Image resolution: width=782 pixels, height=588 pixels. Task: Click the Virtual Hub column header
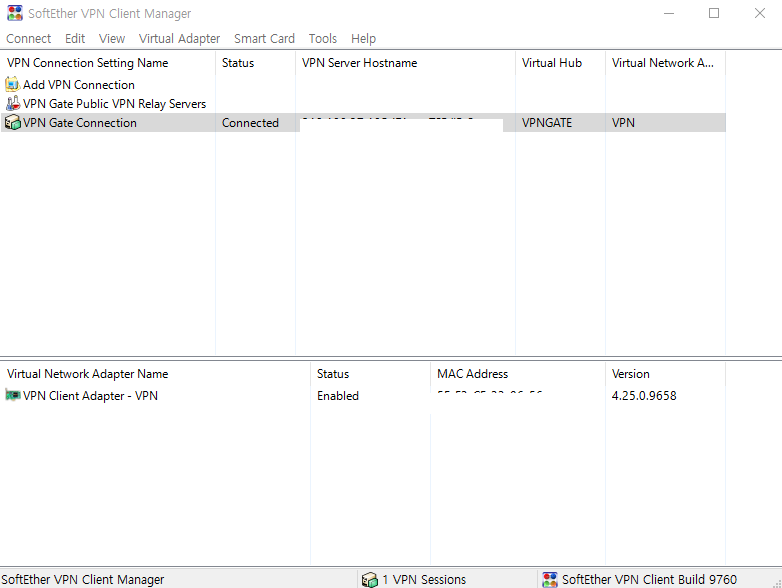[561, 63]
